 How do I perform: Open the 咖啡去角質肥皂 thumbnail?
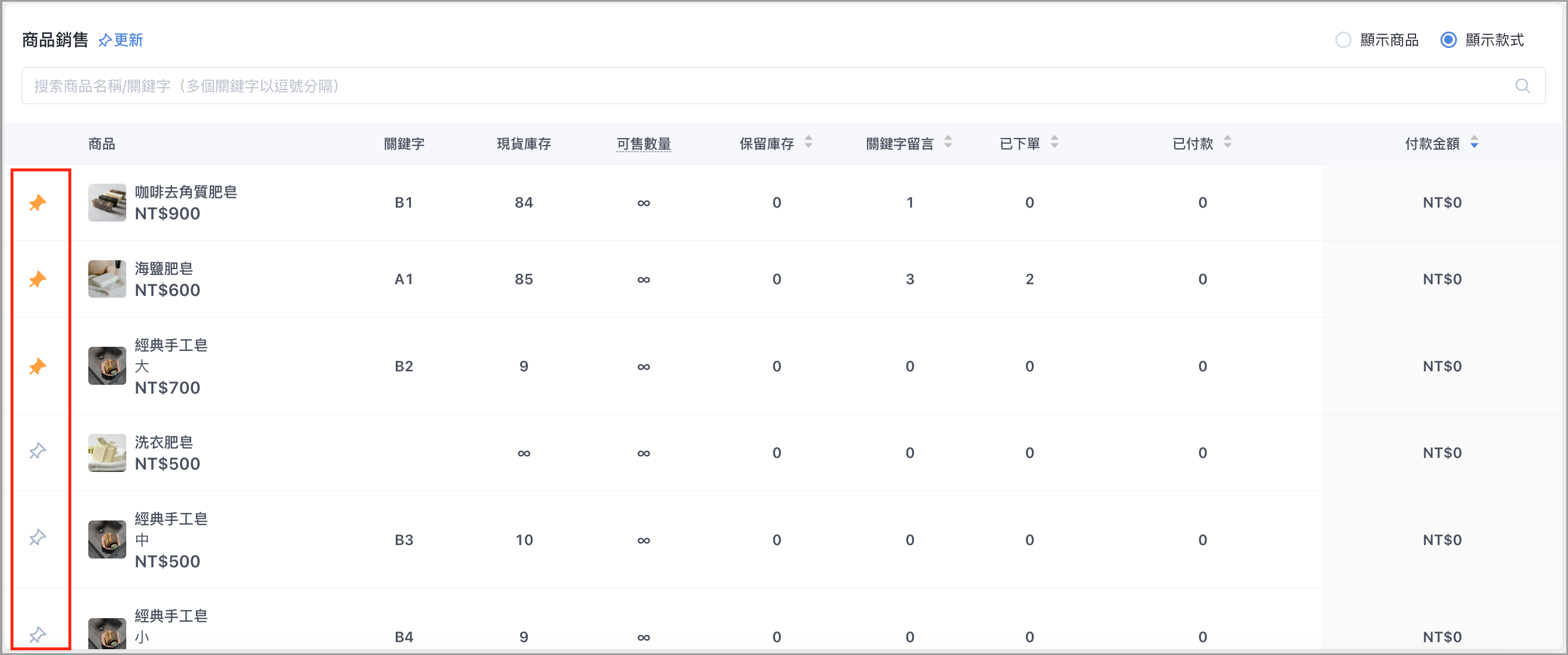107,203
